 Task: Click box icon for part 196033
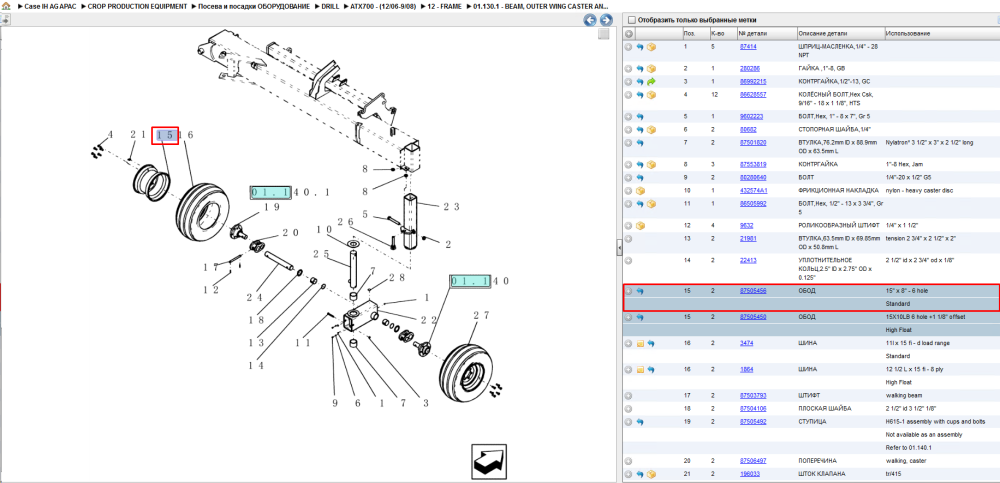[651, 474]
